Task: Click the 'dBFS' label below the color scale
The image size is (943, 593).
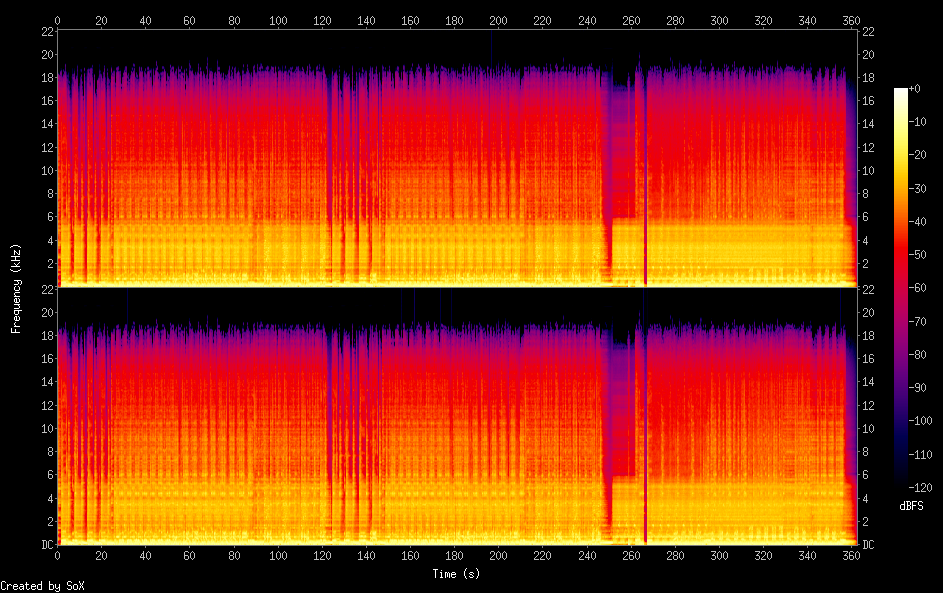Action: coord(910,506)
